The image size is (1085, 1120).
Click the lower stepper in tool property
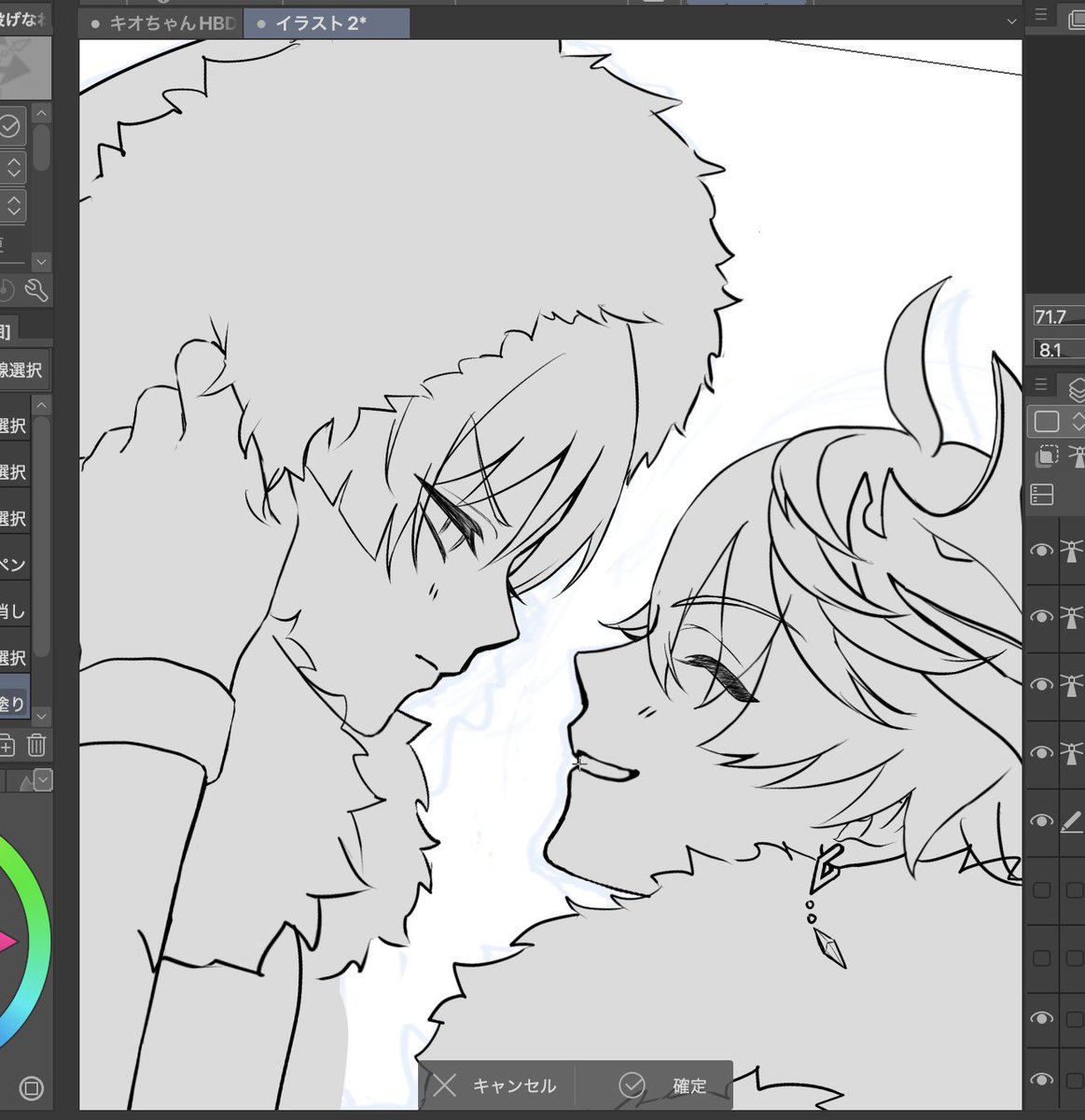tap(13, 205)
